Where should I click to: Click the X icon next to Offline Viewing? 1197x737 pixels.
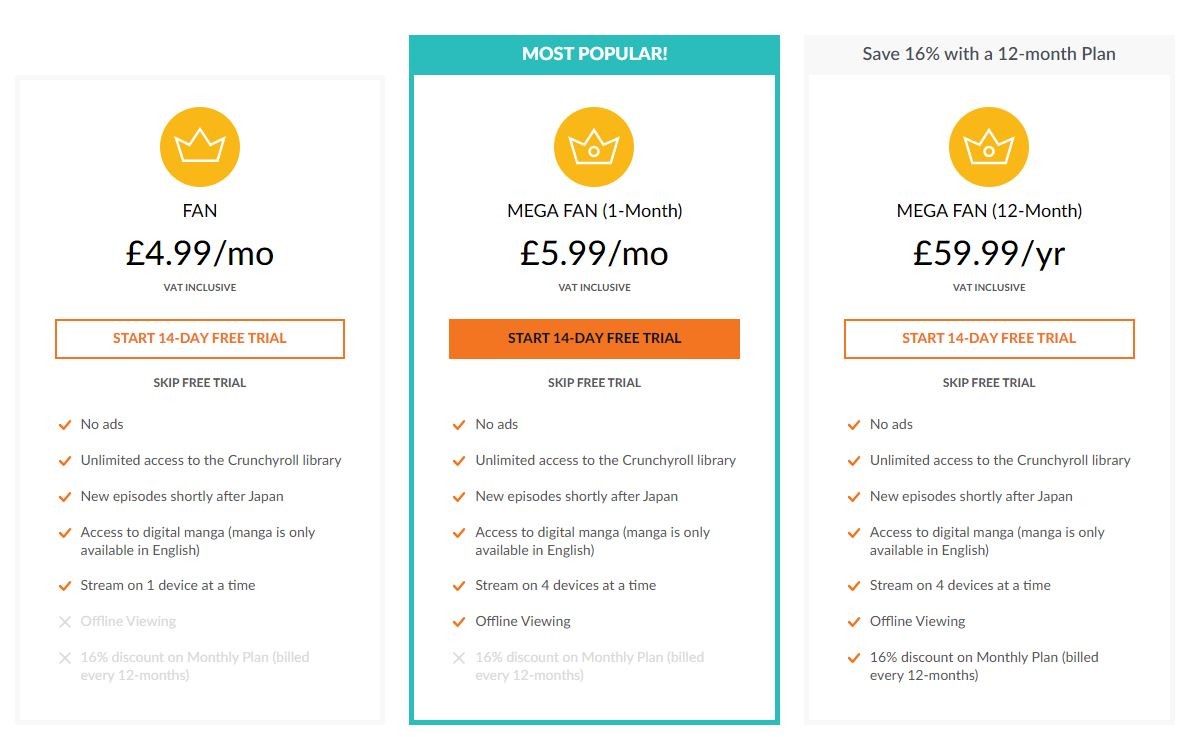[62, 621]
